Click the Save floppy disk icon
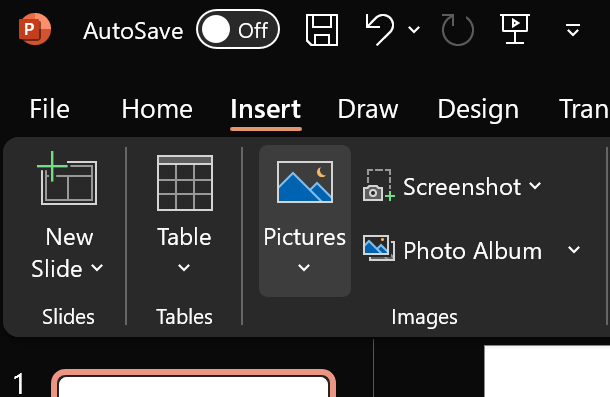Screen dimensions: 610x397 [x=322, y=30]
